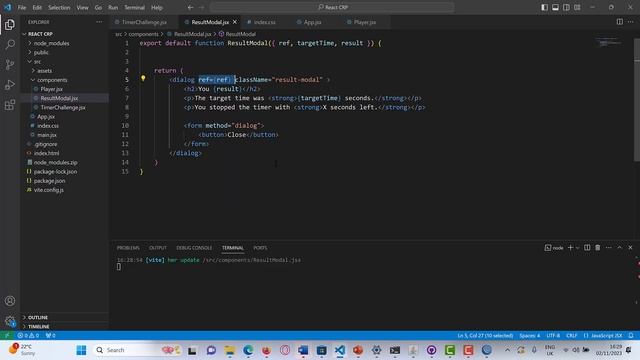The image size is (640, 360).
Task: Show the Problems panel tab
Action: tap(128, 248)
